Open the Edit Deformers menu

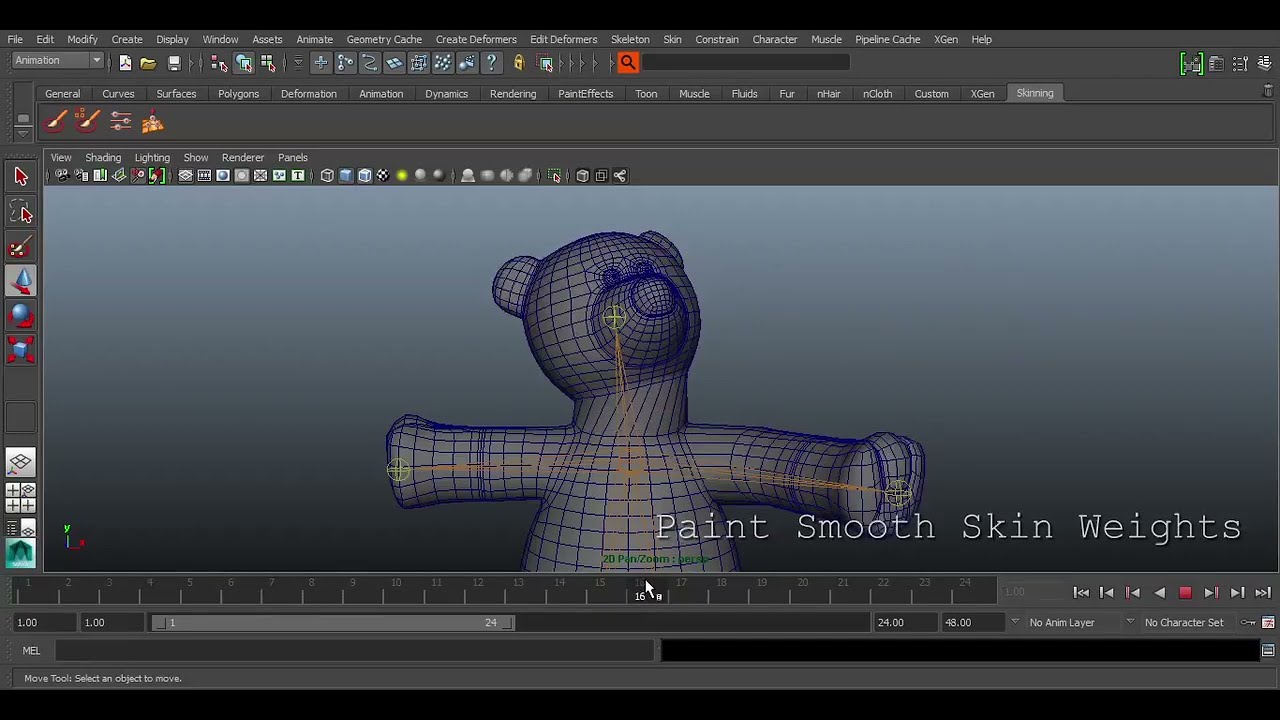tap(563, 39)
